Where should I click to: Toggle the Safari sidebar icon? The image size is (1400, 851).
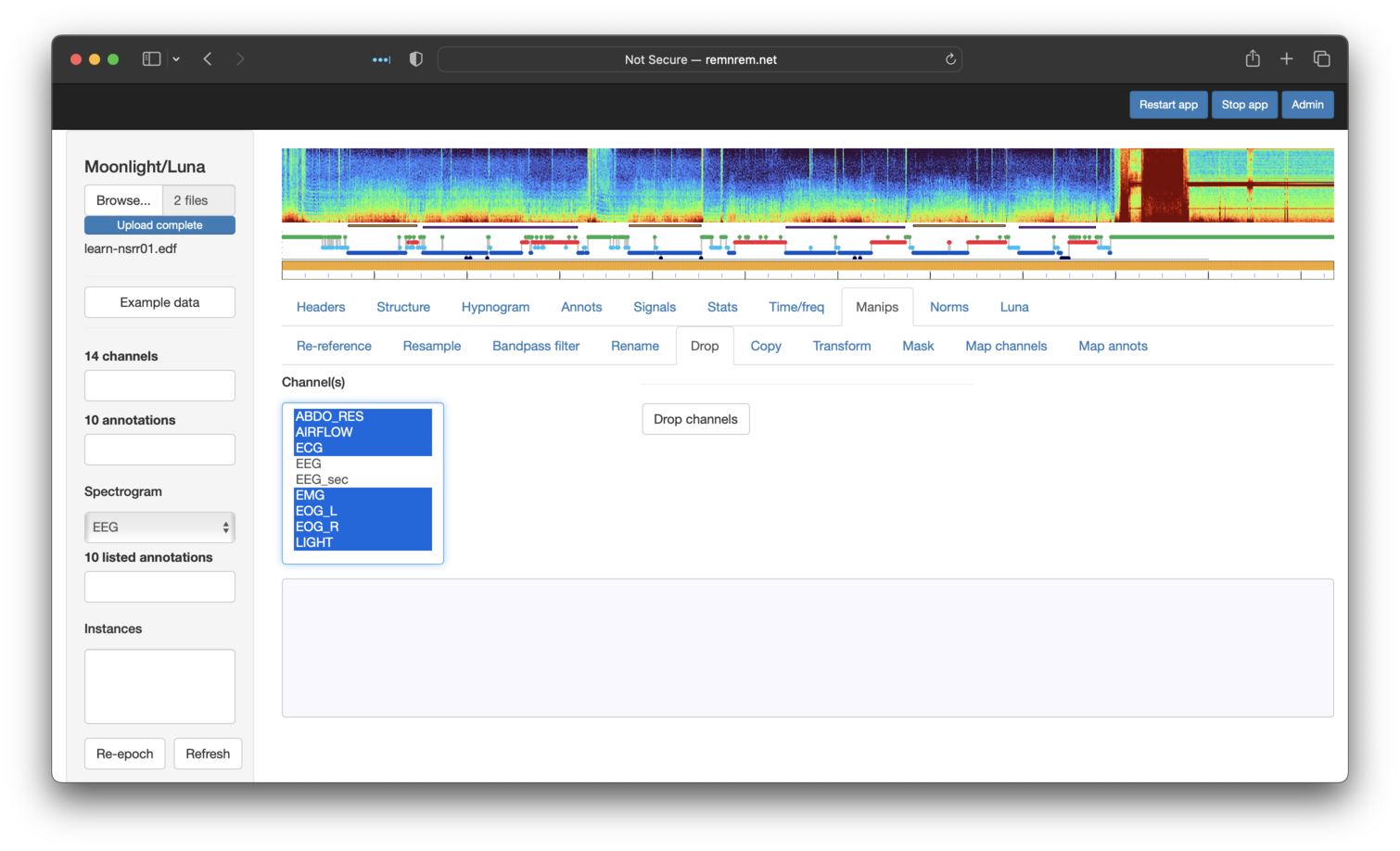tap(151, 59)
